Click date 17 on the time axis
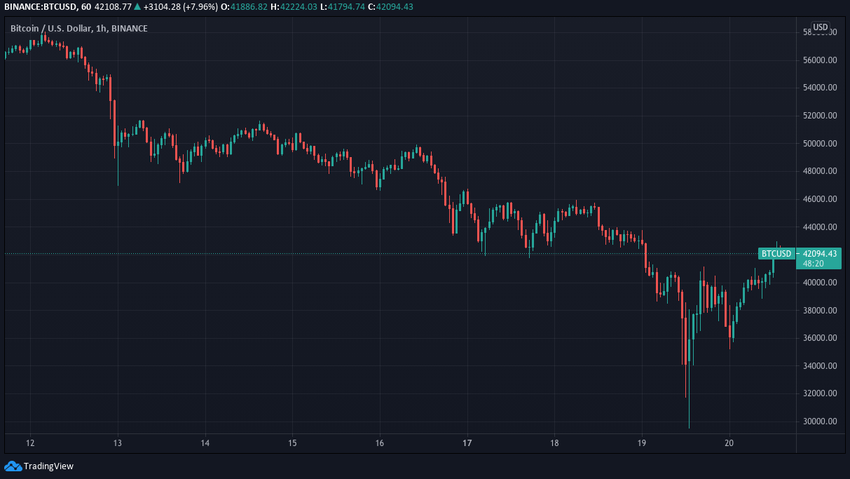 467,443
